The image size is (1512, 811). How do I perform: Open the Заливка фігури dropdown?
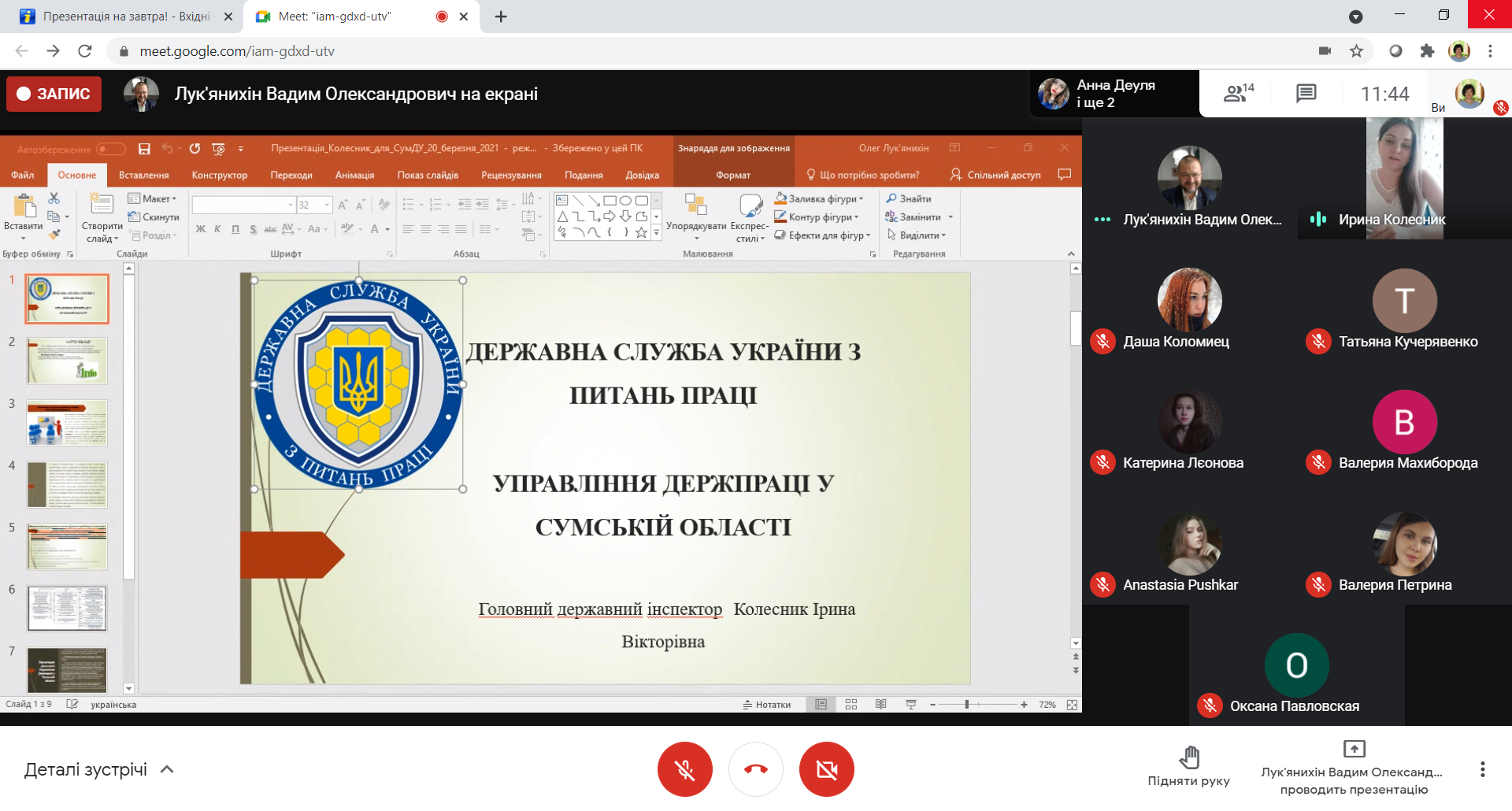pyautogui.click(x=820, y=199)
